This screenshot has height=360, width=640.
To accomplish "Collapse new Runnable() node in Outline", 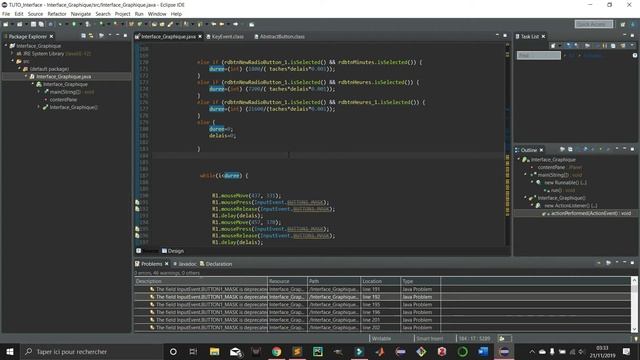I will [532, 182].
